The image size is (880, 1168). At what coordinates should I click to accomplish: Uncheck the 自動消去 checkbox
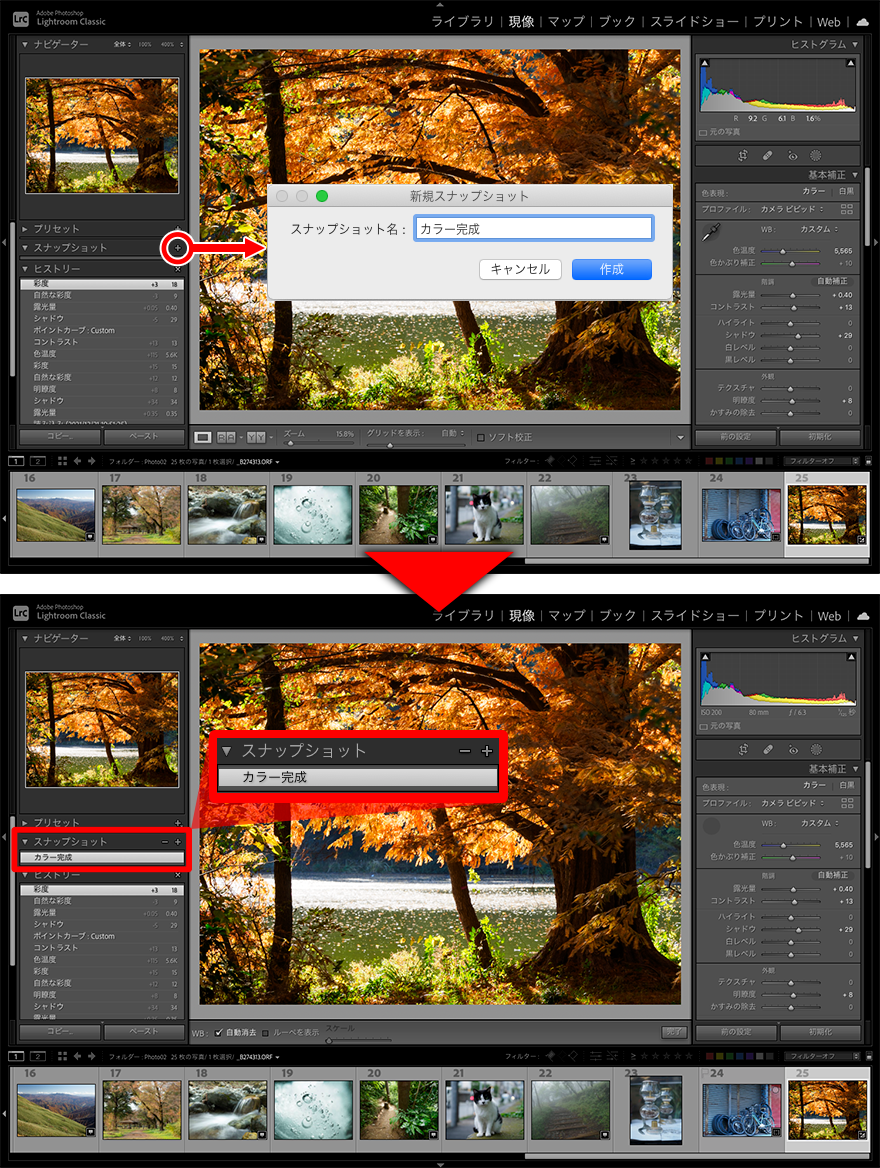[220, 1032]
